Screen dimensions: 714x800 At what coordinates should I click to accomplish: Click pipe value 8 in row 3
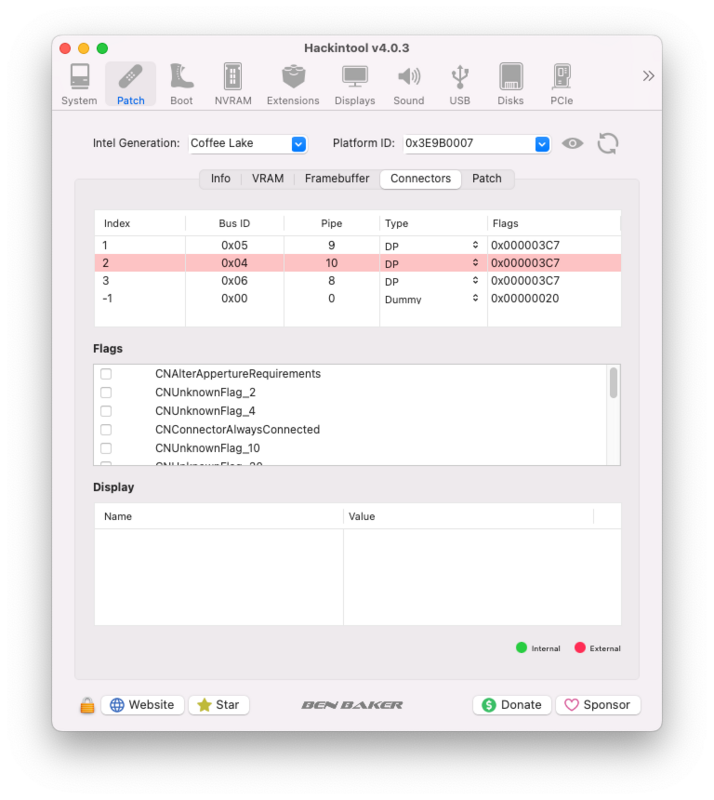pos(332,281)
